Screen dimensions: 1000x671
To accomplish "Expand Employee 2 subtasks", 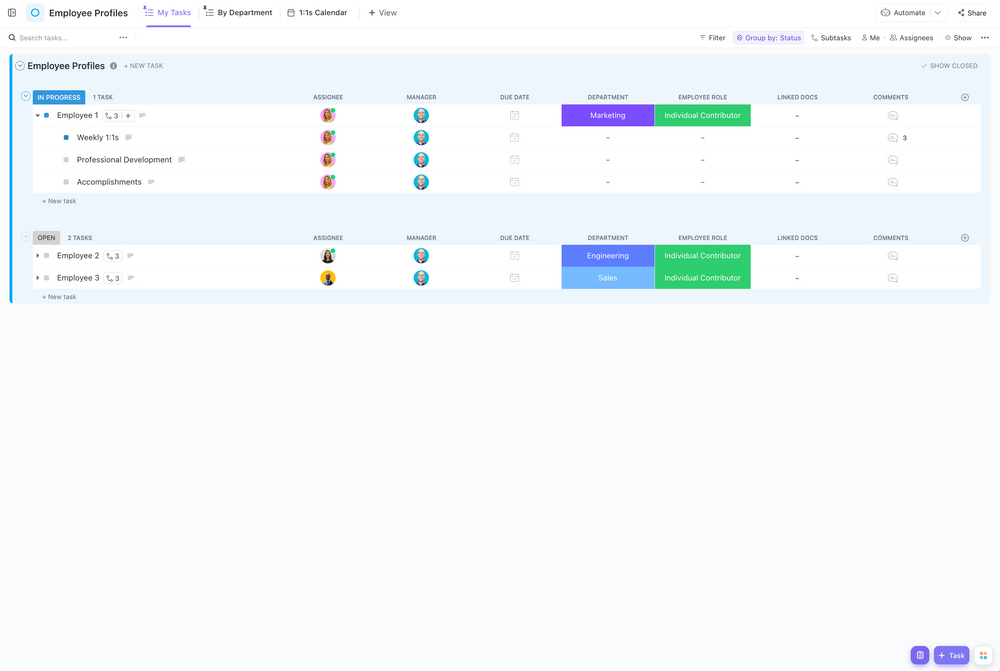I will 38,256.
